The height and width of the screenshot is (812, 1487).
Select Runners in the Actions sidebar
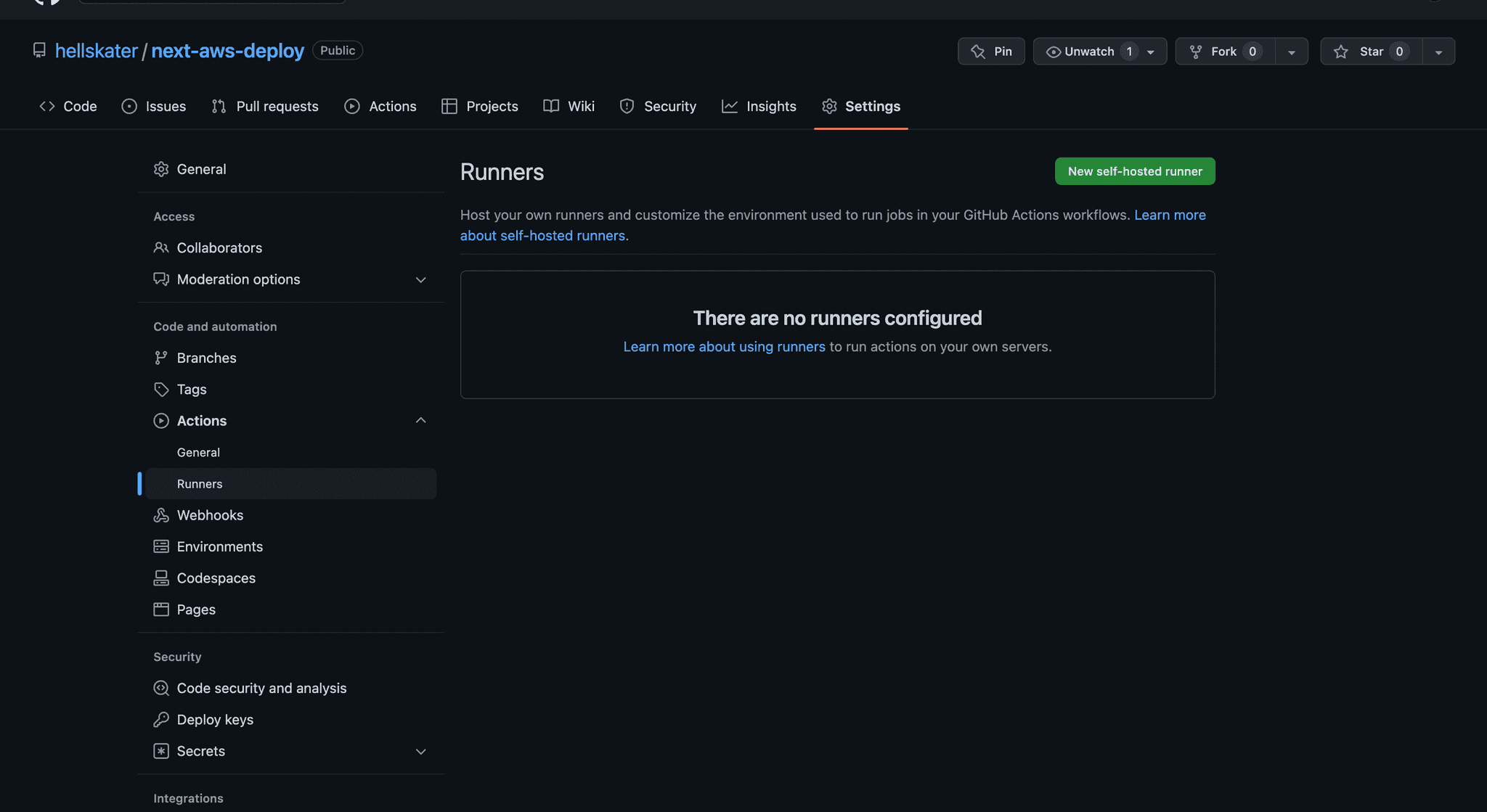199,483
